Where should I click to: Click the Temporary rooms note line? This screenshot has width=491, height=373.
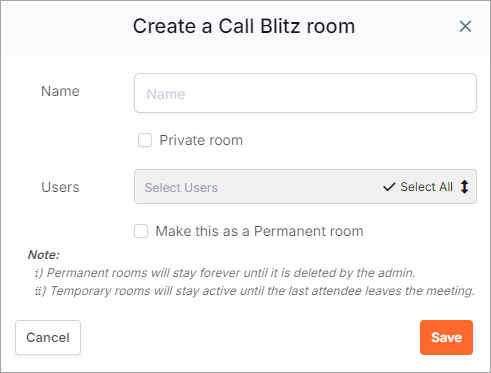tap(255, 291)
